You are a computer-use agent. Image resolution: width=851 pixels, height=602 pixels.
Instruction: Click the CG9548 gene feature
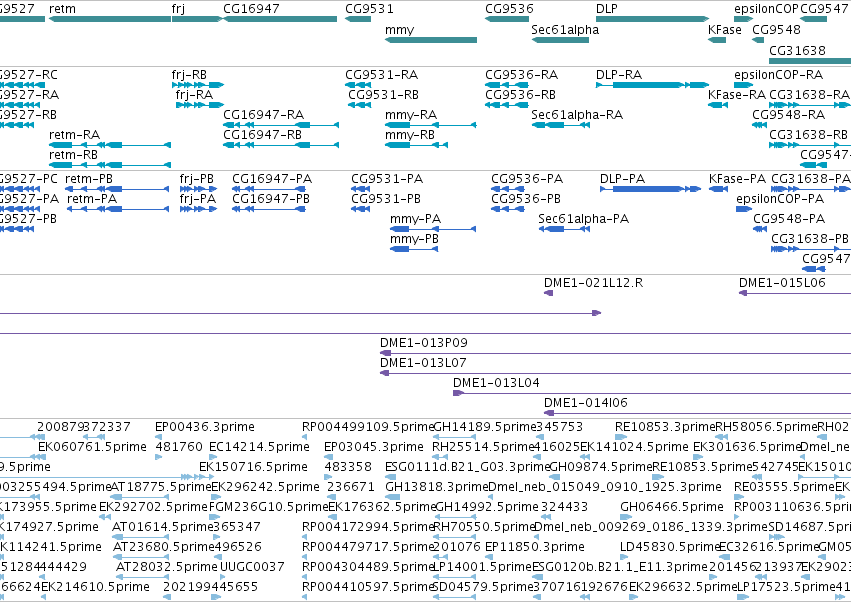pyautogui.click(x=758, y=40)
